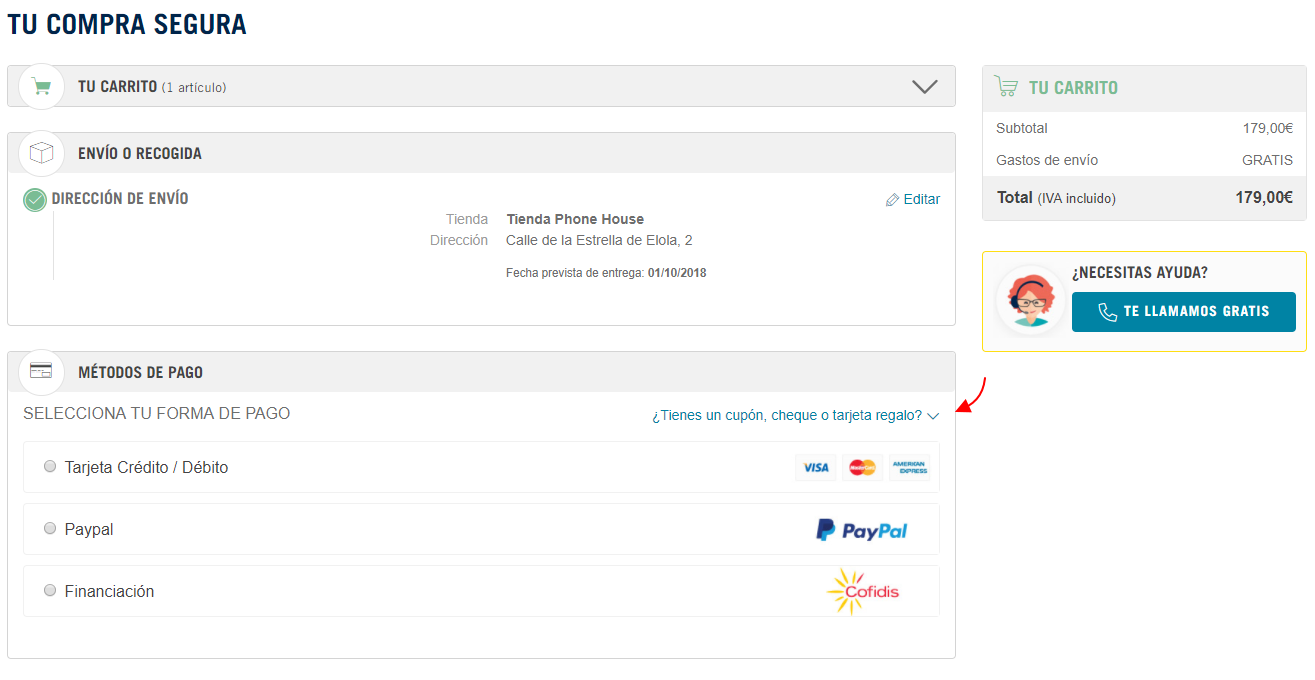Click the GRATIS shipping cost value

1267,160
